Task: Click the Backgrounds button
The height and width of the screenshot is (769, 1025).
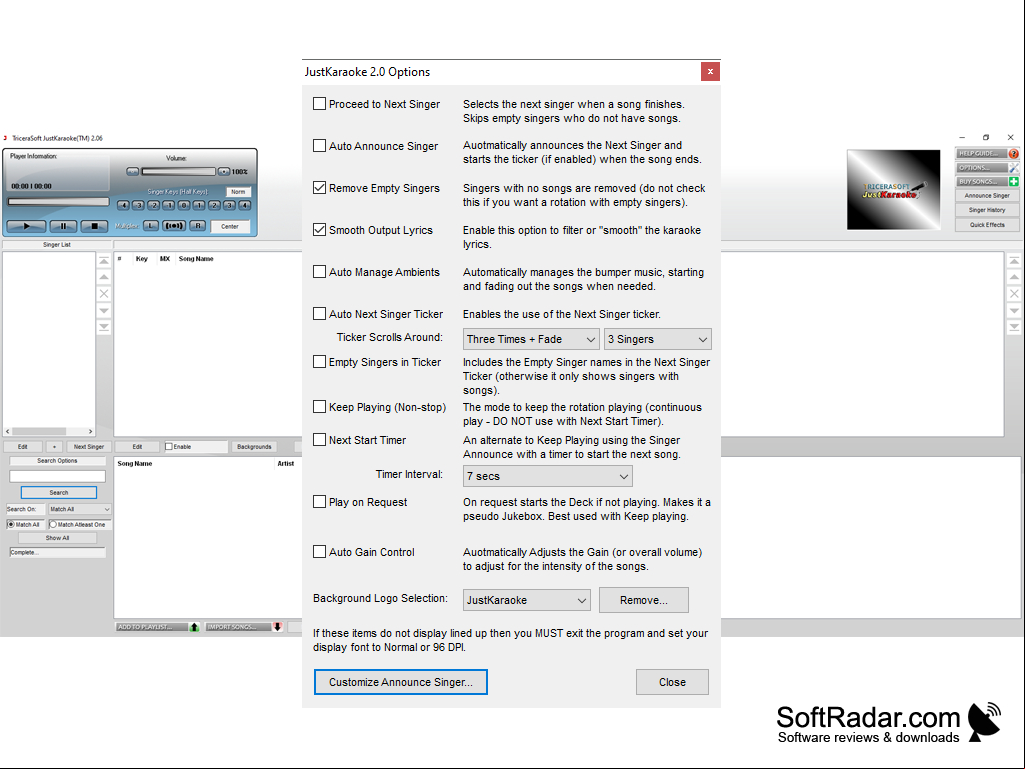Action: 254,447
